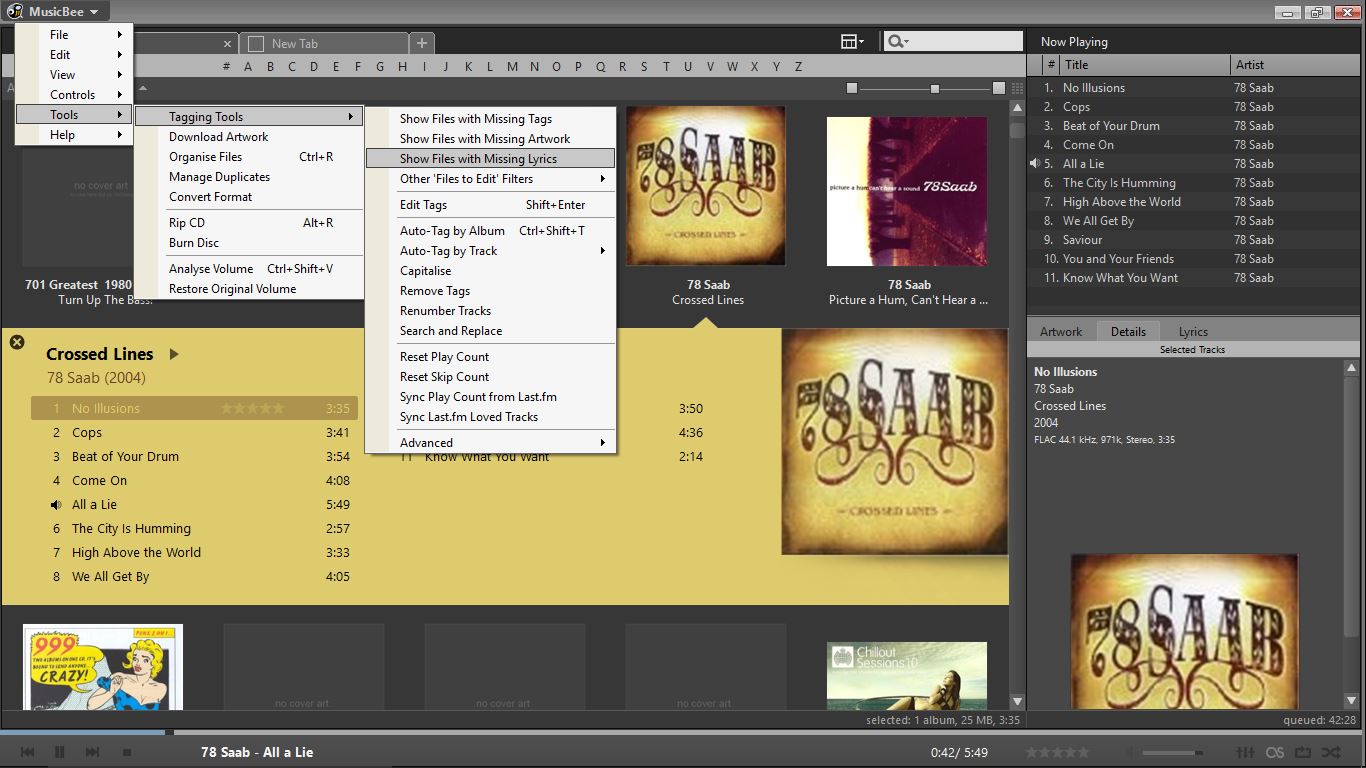
Task: Rate No Illusions with the row stars
Action: (x=252, y=409)
